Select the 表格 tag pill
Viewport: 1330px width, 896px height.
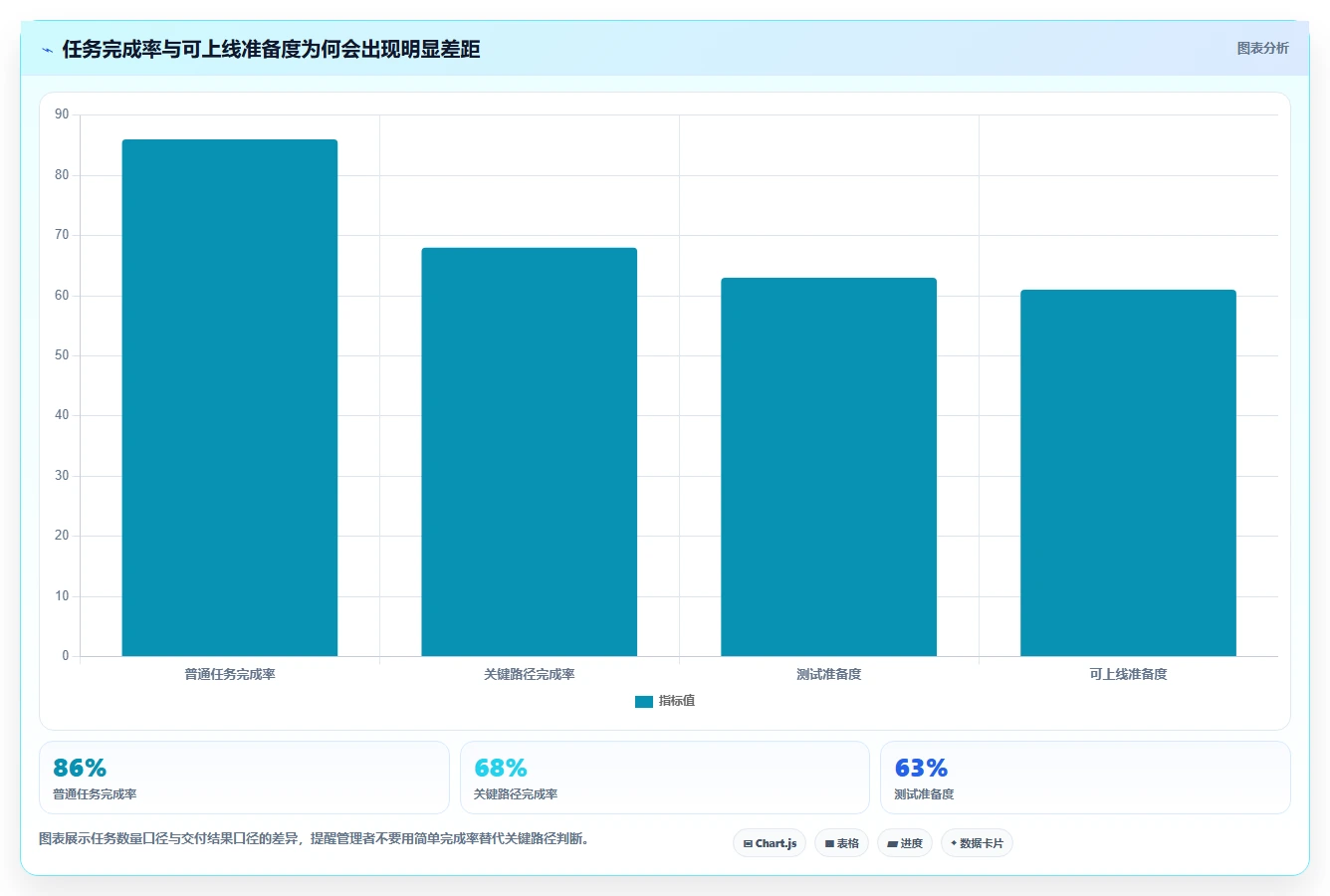tap(841, 843)
